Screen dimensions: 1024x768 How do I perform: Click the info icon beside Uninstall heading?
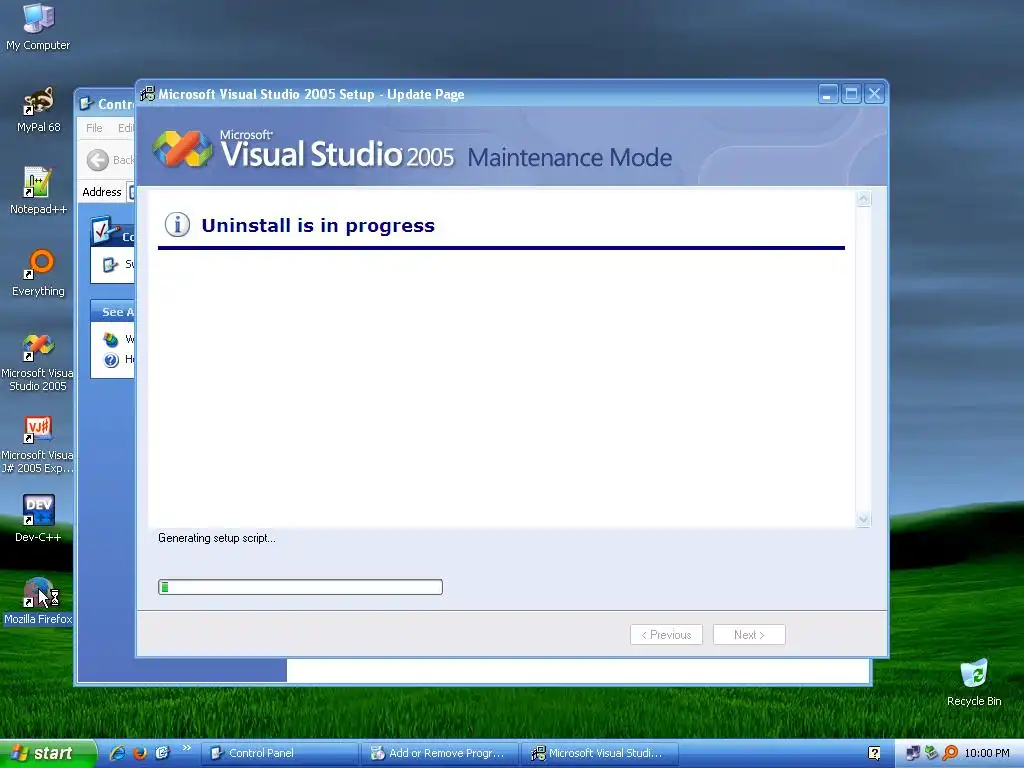tap(177, 225)
